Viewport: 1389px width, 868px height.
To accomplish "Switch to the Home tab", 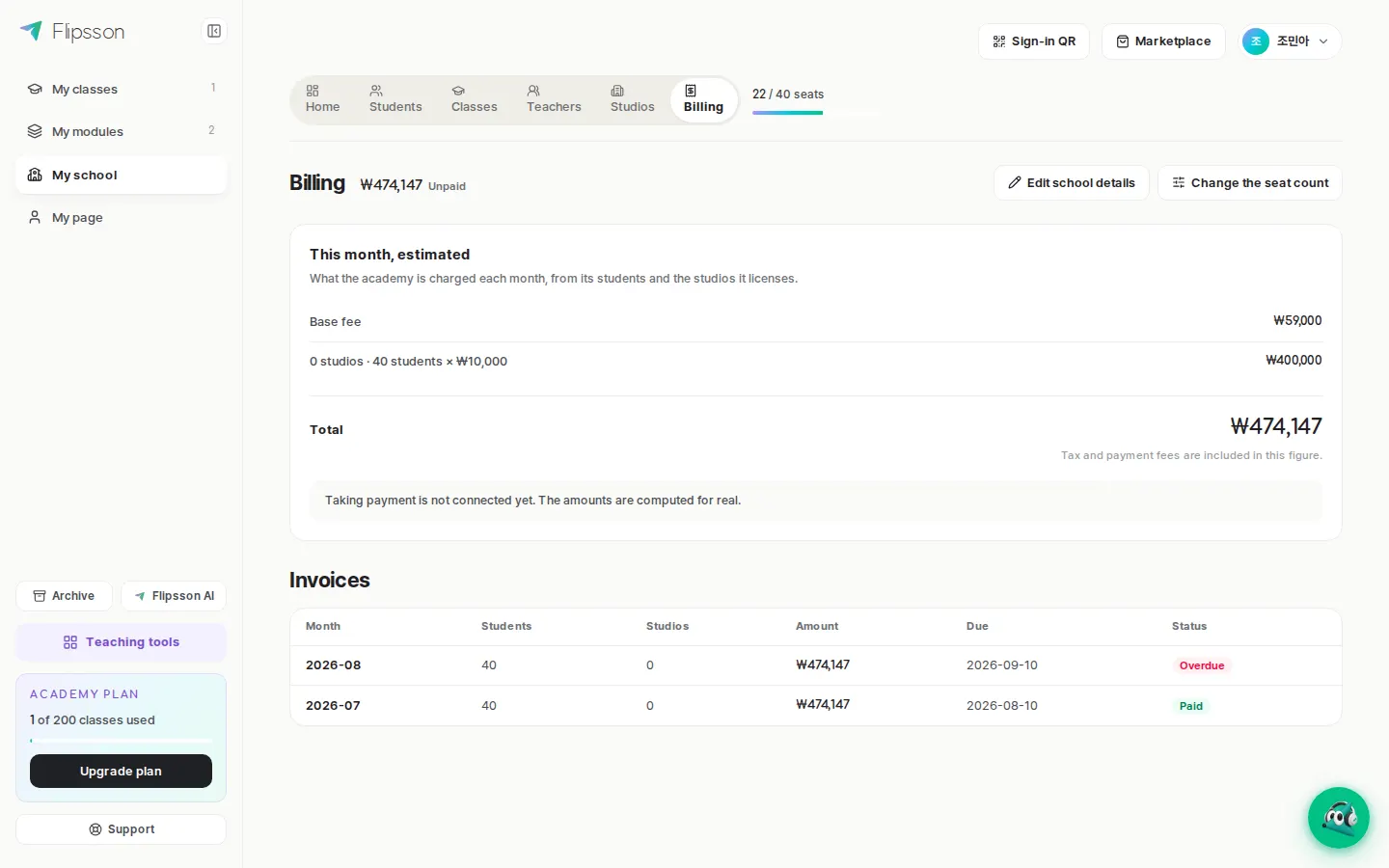I will tap(322, 99).
